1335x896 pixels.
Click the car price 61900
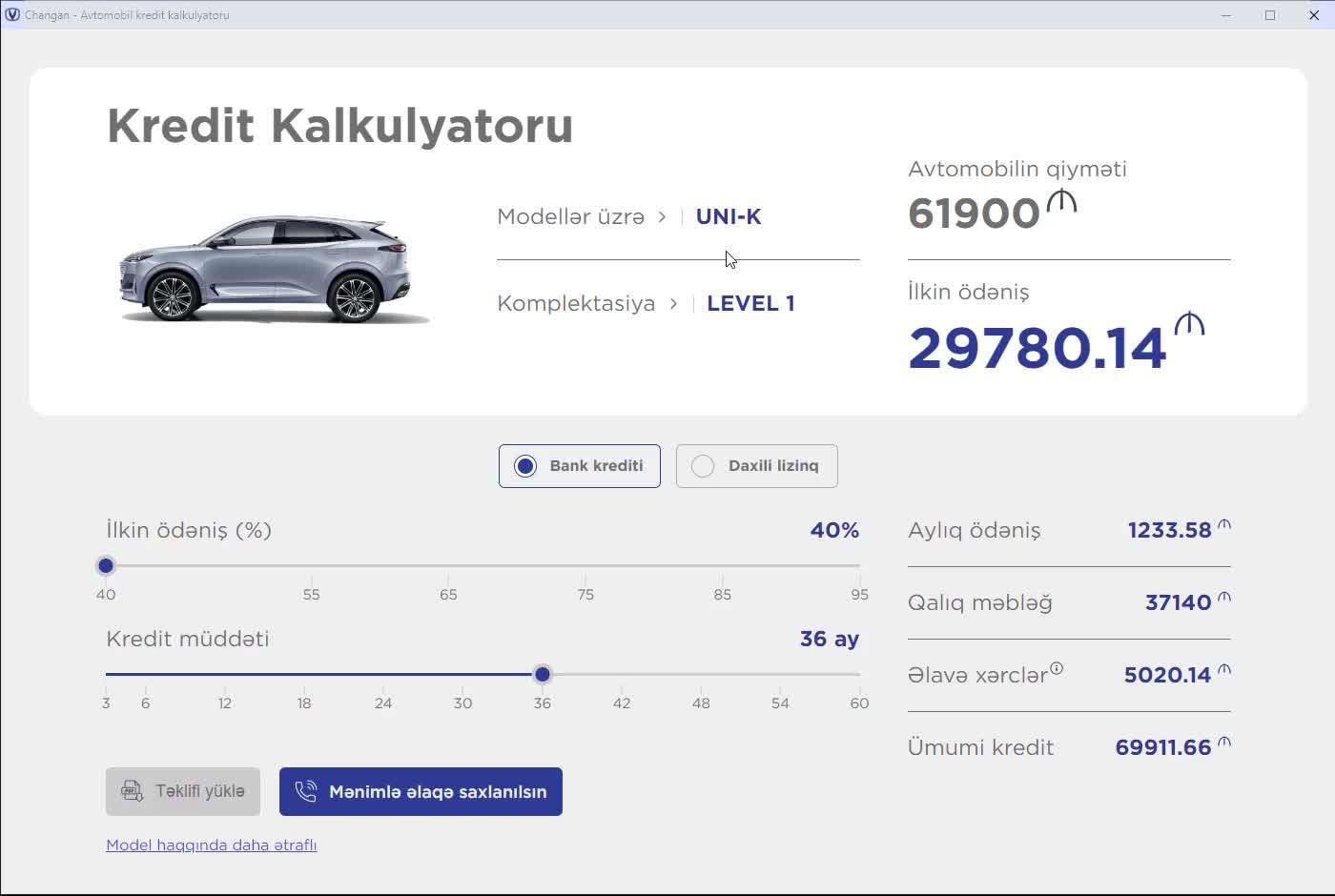[974, 214]
